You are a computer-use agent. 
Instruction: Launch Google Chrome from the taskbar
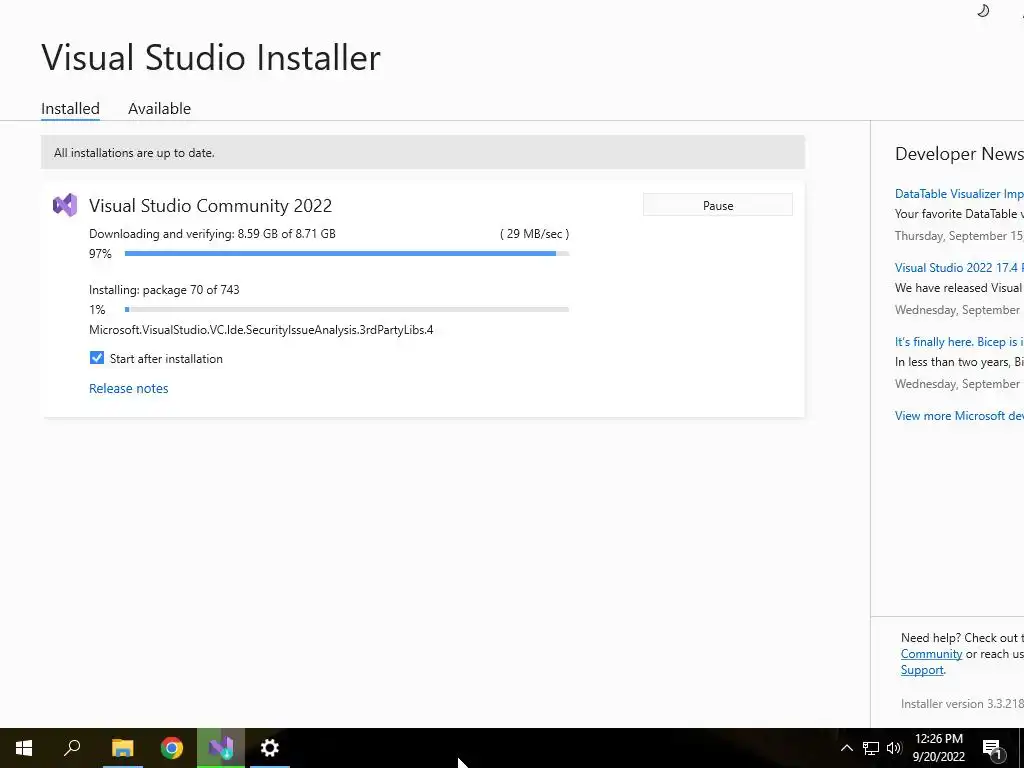tap(172, 747)
